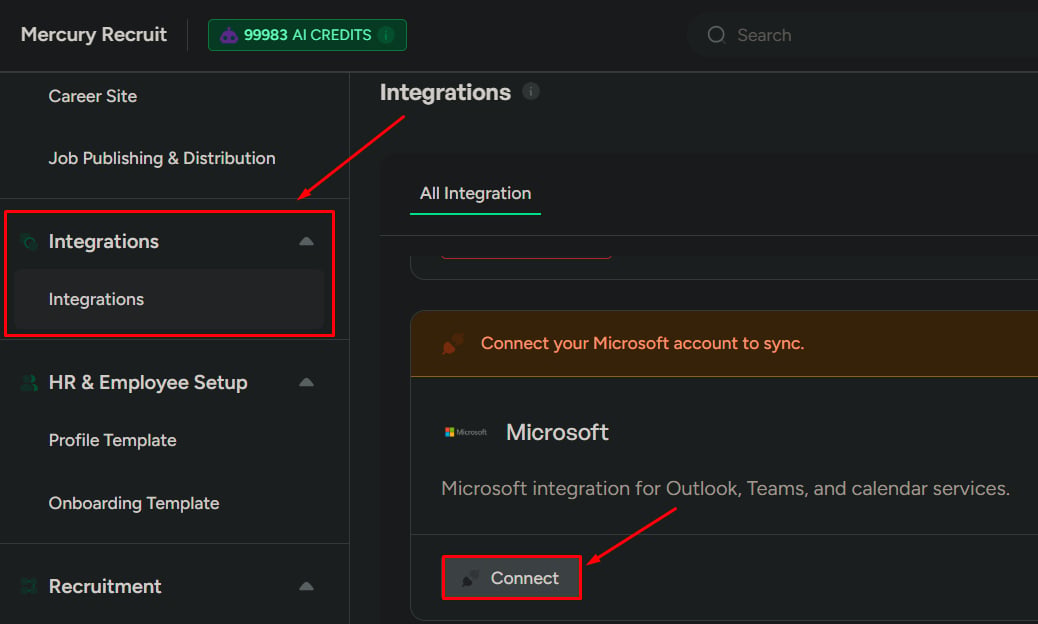Click the Recruitment section icon
Viewport: 1038px width, 624px height.
29,586
